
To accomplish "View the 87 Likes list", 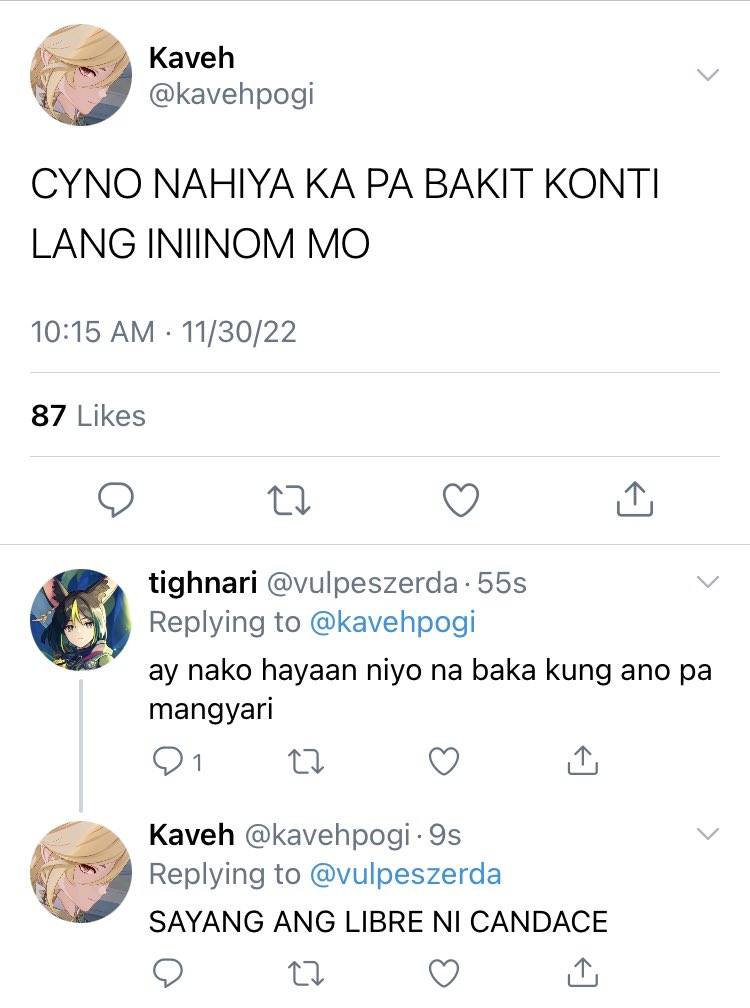I will (x=88, y=415).
